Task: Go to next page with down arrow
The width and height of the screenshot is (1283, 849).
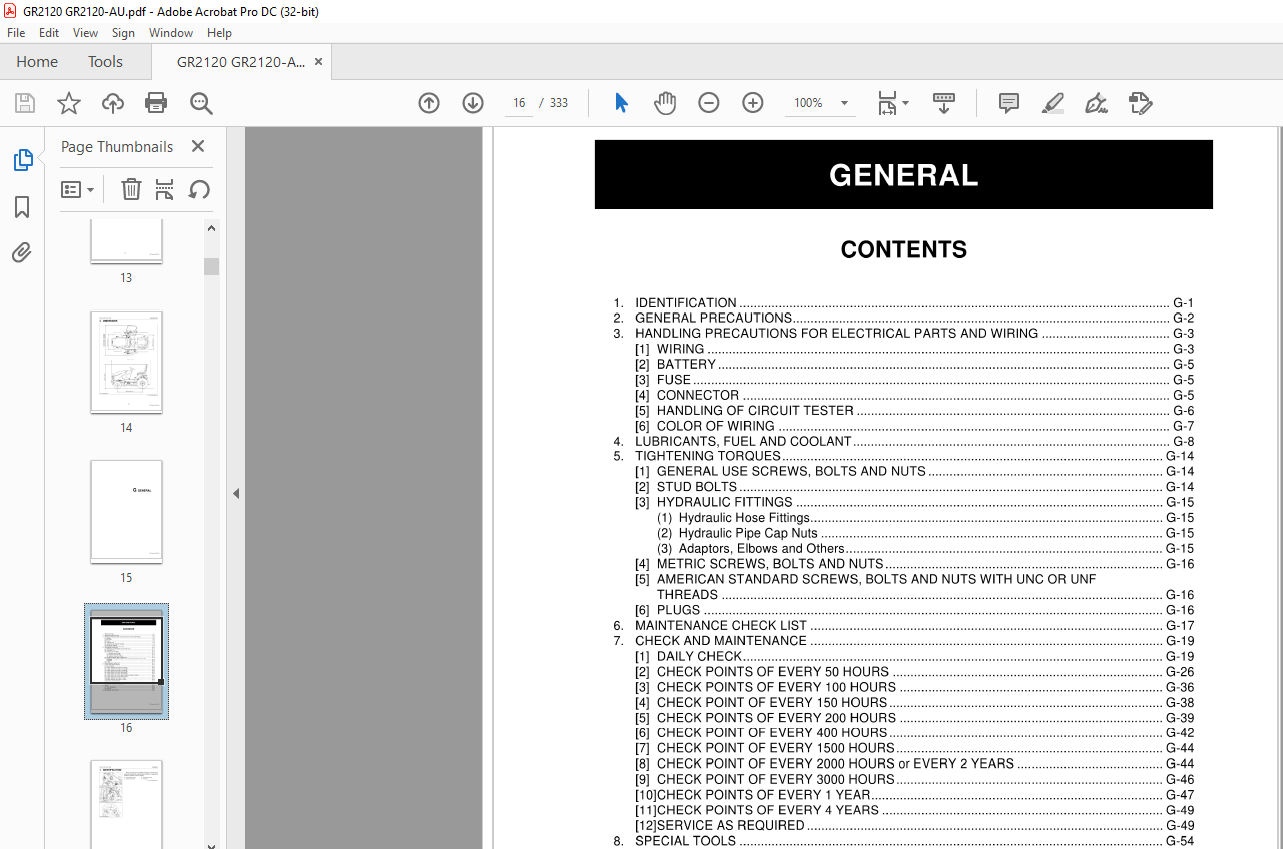Action: point(473,103)
